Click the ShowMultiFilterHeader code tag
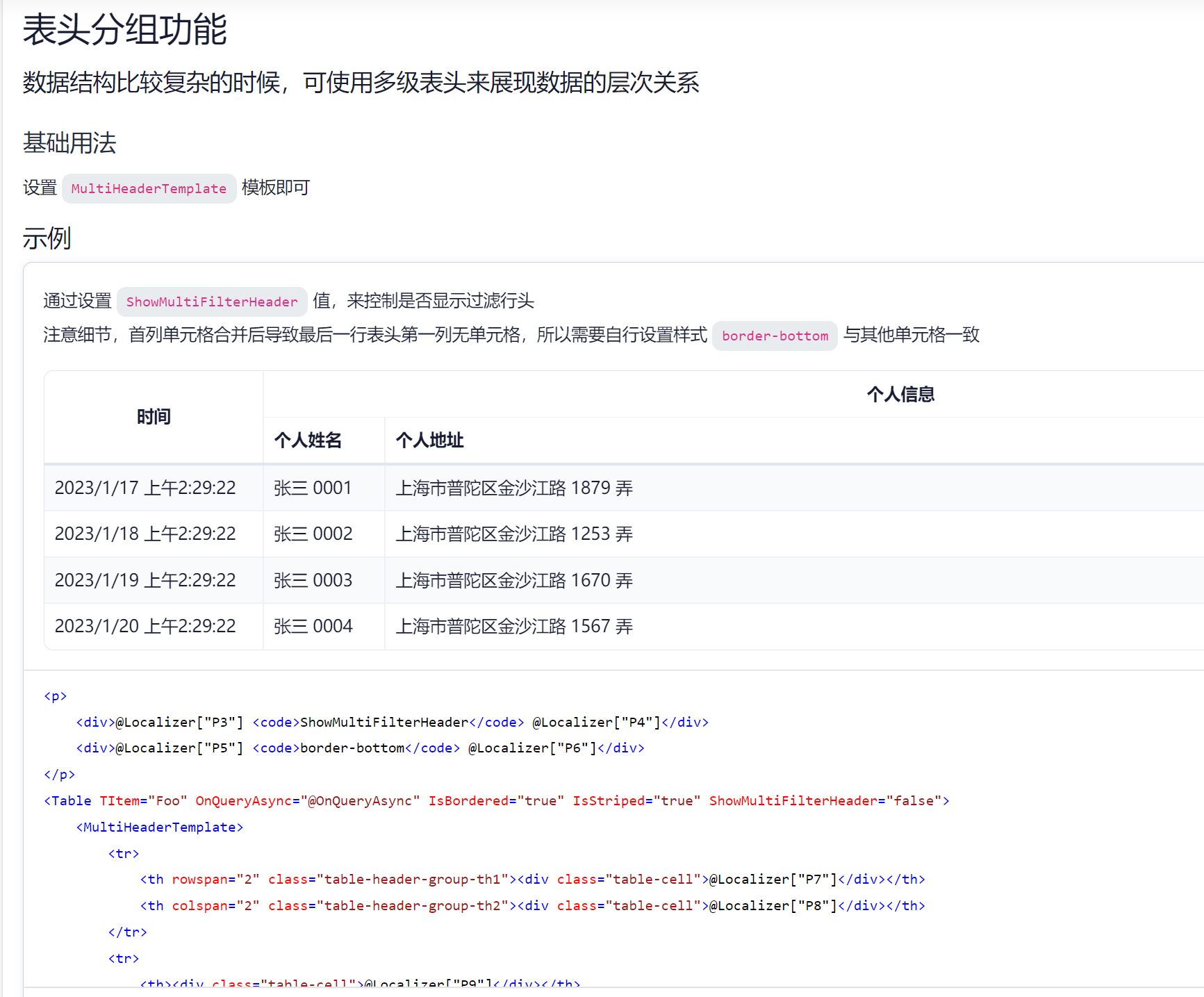This screenshot has height=997, width=1204. 212,302
